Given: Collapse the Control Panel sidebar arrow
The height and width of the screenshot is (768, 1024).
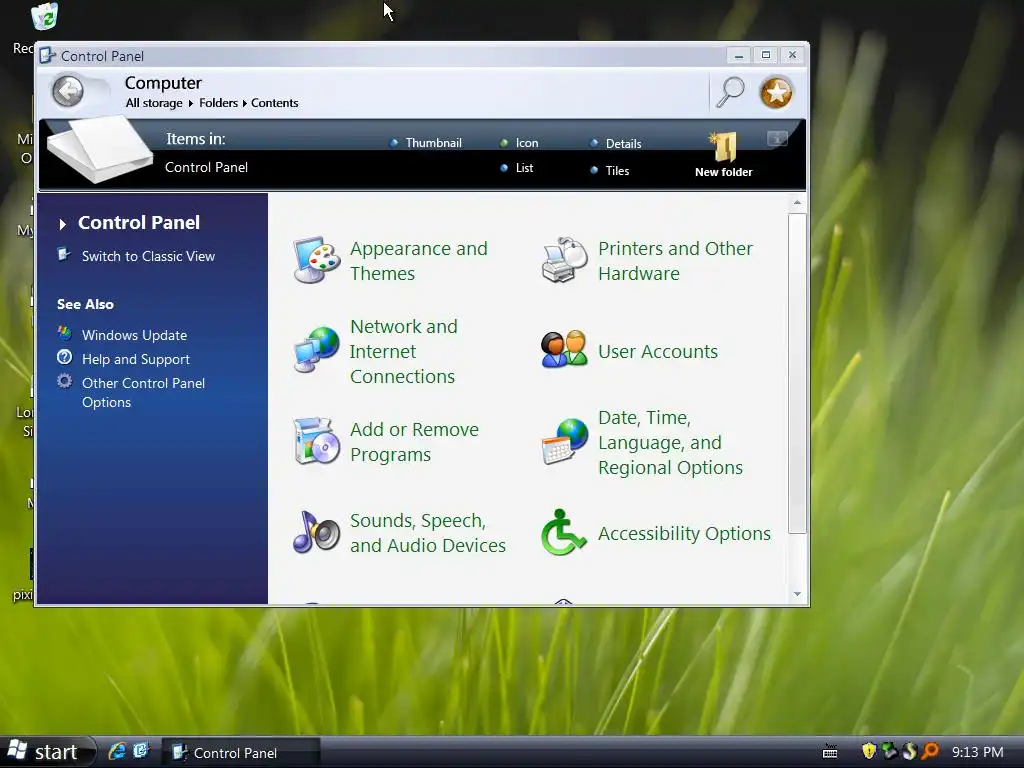Looking at the screenshot, I should tap(63, 225).
